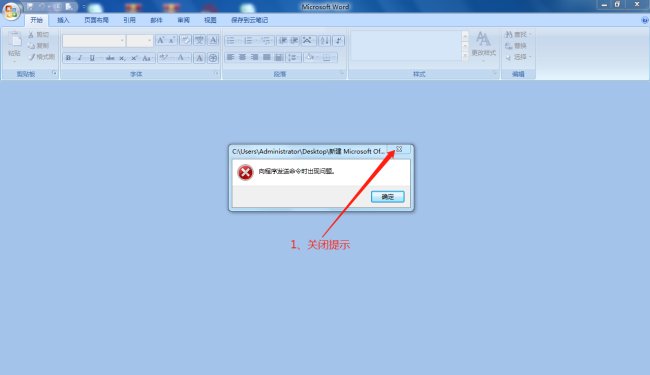Click the 确定 button in the error dialog
The image size is (650, 375).
(388, 196)
